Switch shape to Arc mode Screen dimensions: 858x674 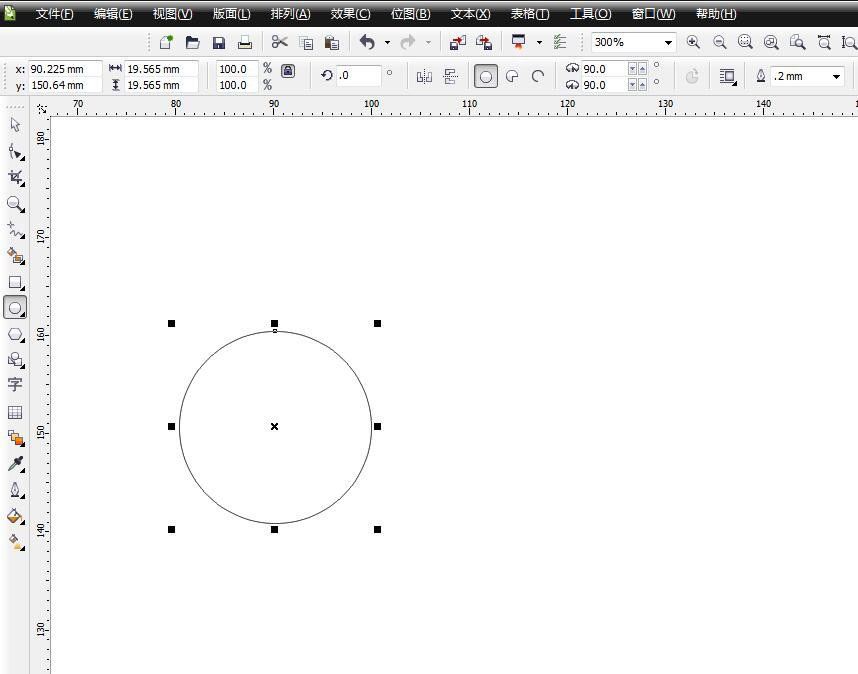(538, 77)
